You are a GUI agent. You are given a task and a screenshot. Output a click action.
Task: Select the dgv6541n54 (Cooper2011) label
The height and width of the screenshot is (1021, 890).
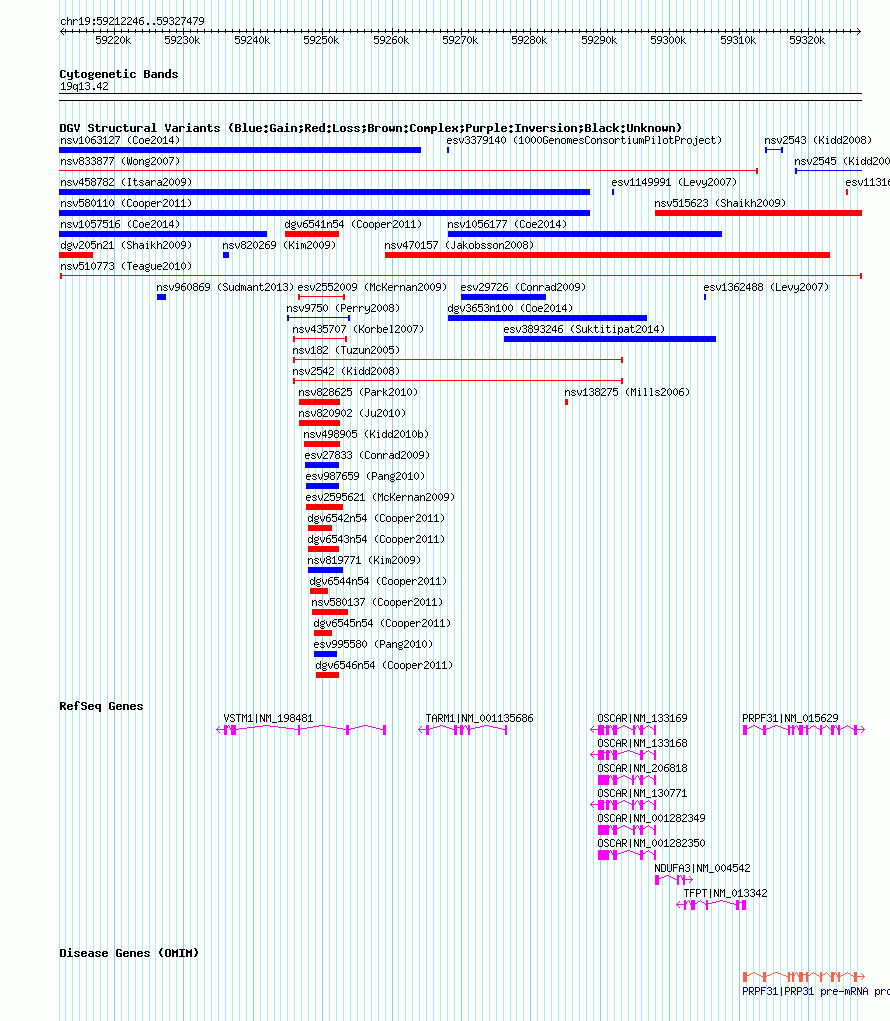click(353, 224)
